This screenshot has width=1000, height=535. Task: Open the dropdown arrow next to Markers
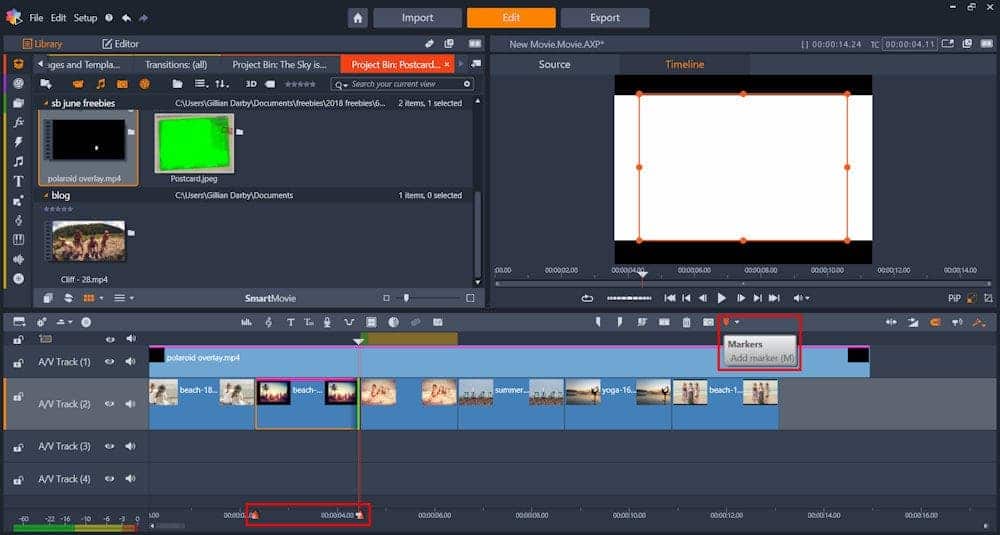tap(737, 322)
